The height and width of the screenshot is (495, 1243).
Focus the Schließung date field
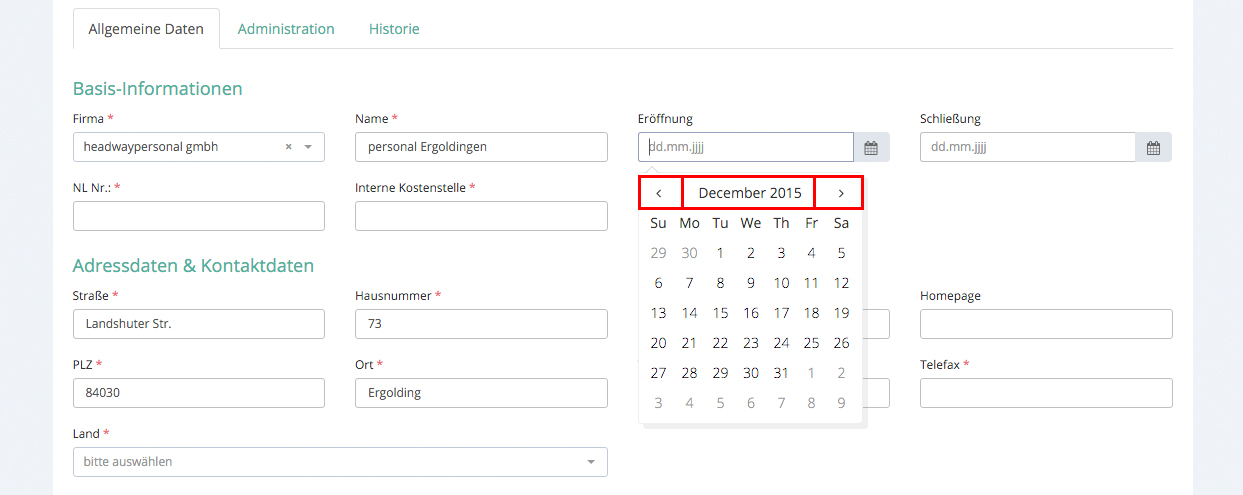1027,147
